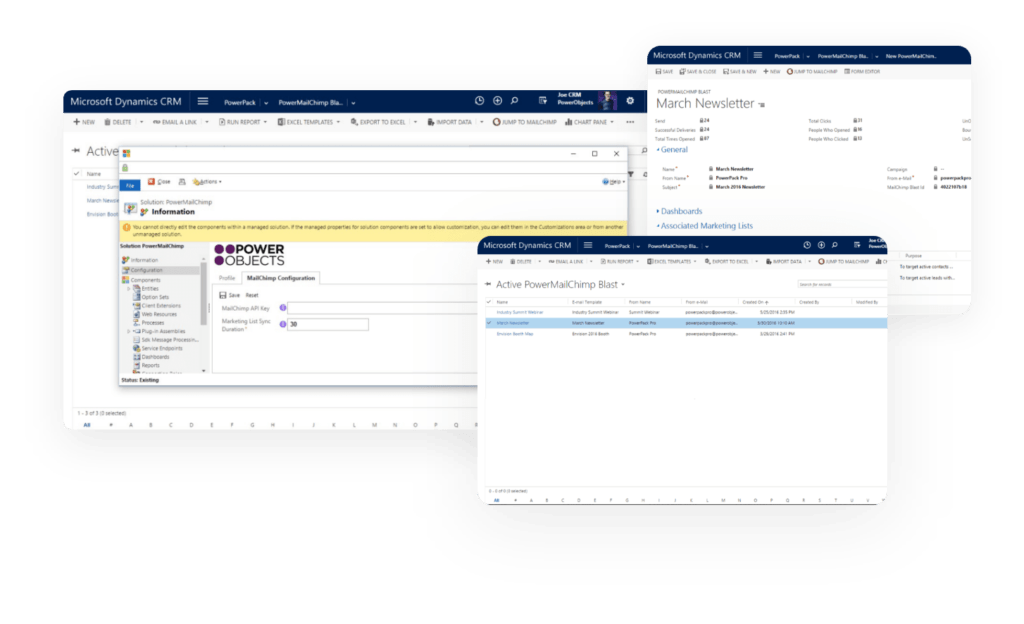The width and height of the screenshot is (1024, 624).
Task: Switch to the Profile tab
Action: pyautogui.click(x=227, y=278)
